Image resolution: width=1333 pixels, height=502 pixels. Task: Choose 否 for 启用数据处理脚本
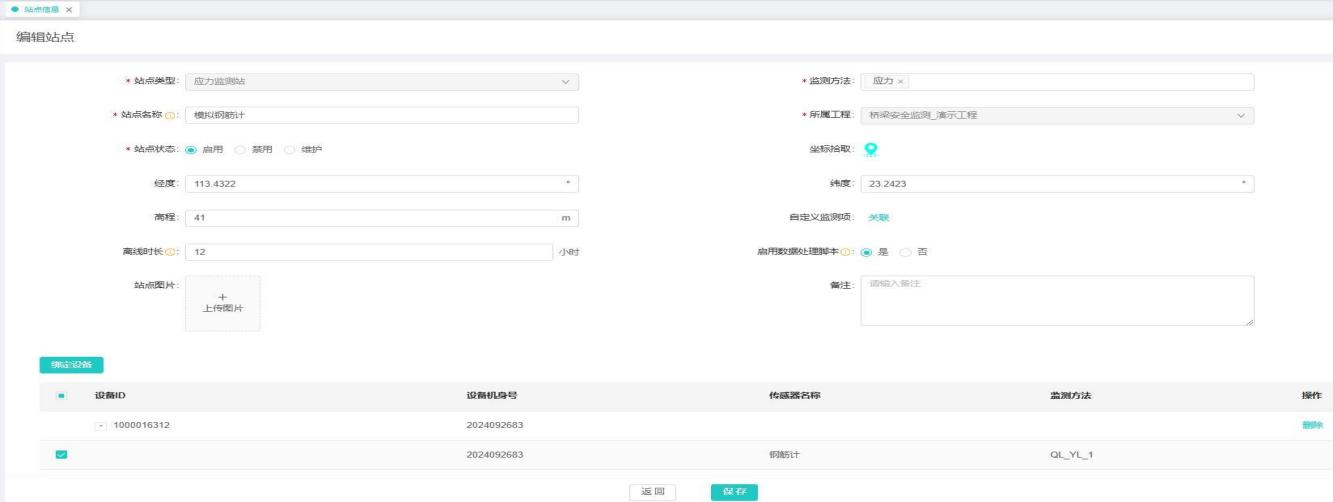click(x=906, y=252)
